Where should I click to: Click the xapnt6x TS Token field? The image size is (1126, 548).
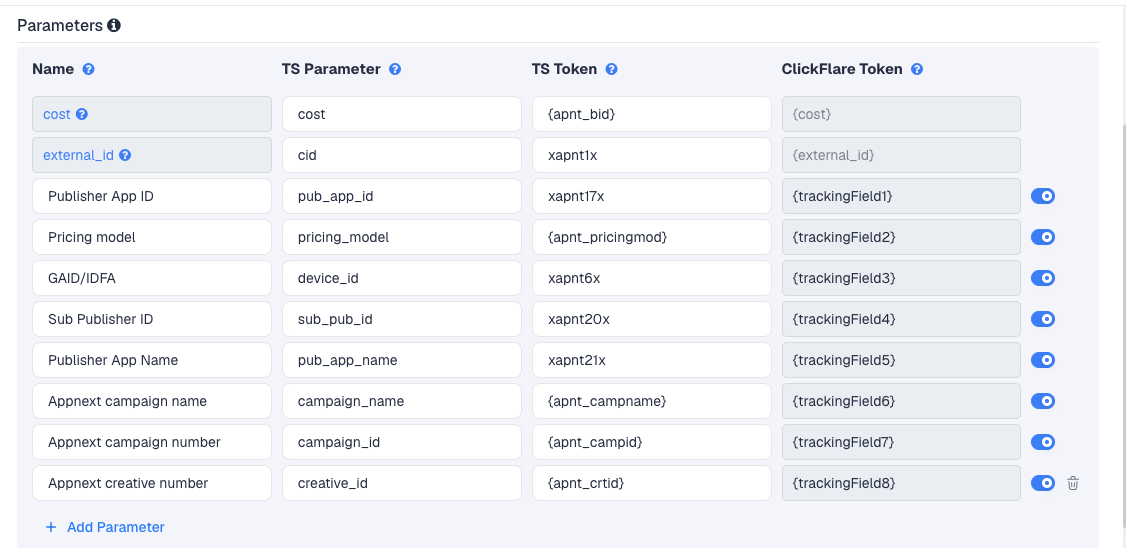[651, 278]
